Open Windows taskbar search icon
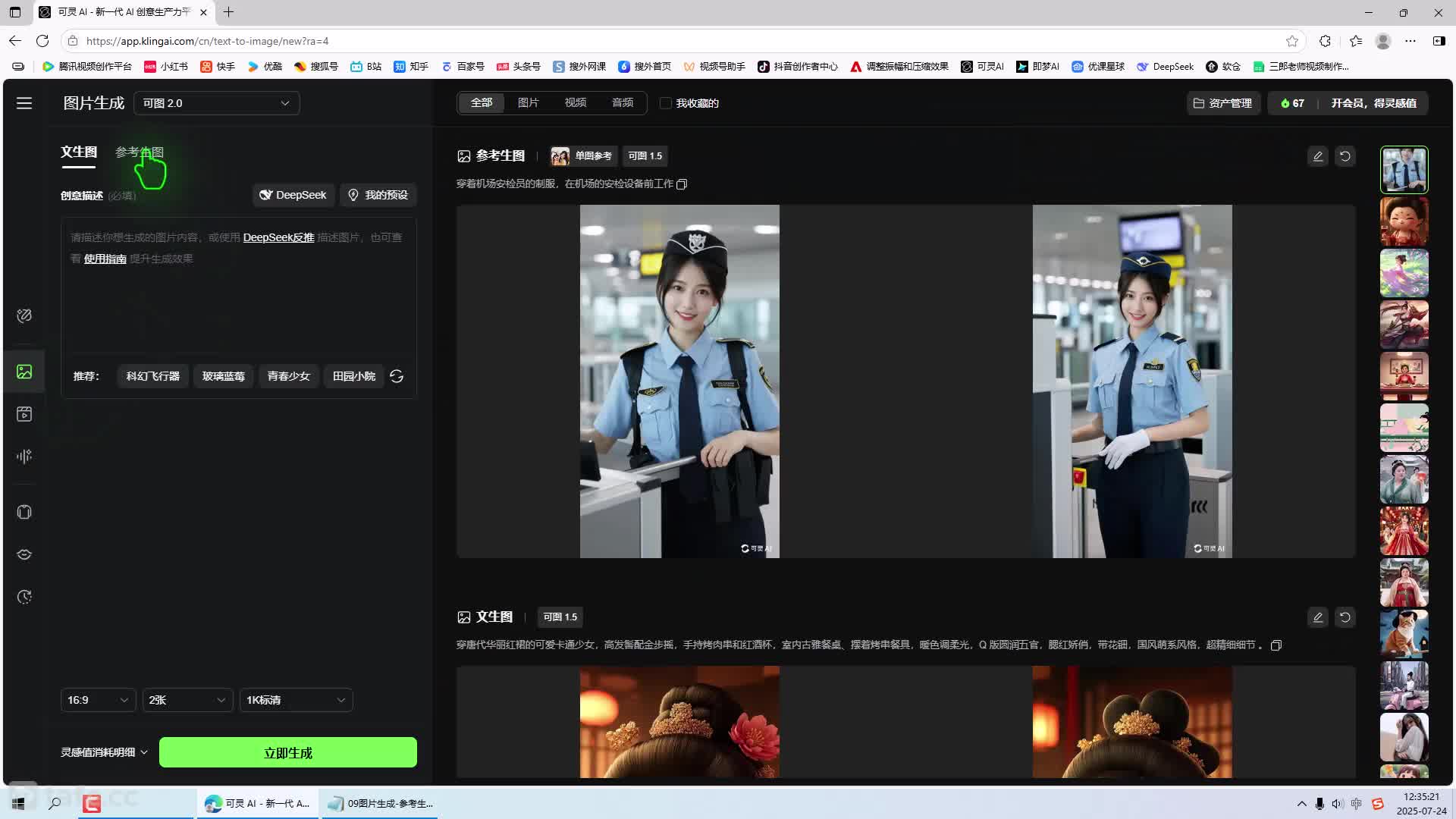Image resolution: width=1456 pixels, height=819 pixels. [55, 803]
